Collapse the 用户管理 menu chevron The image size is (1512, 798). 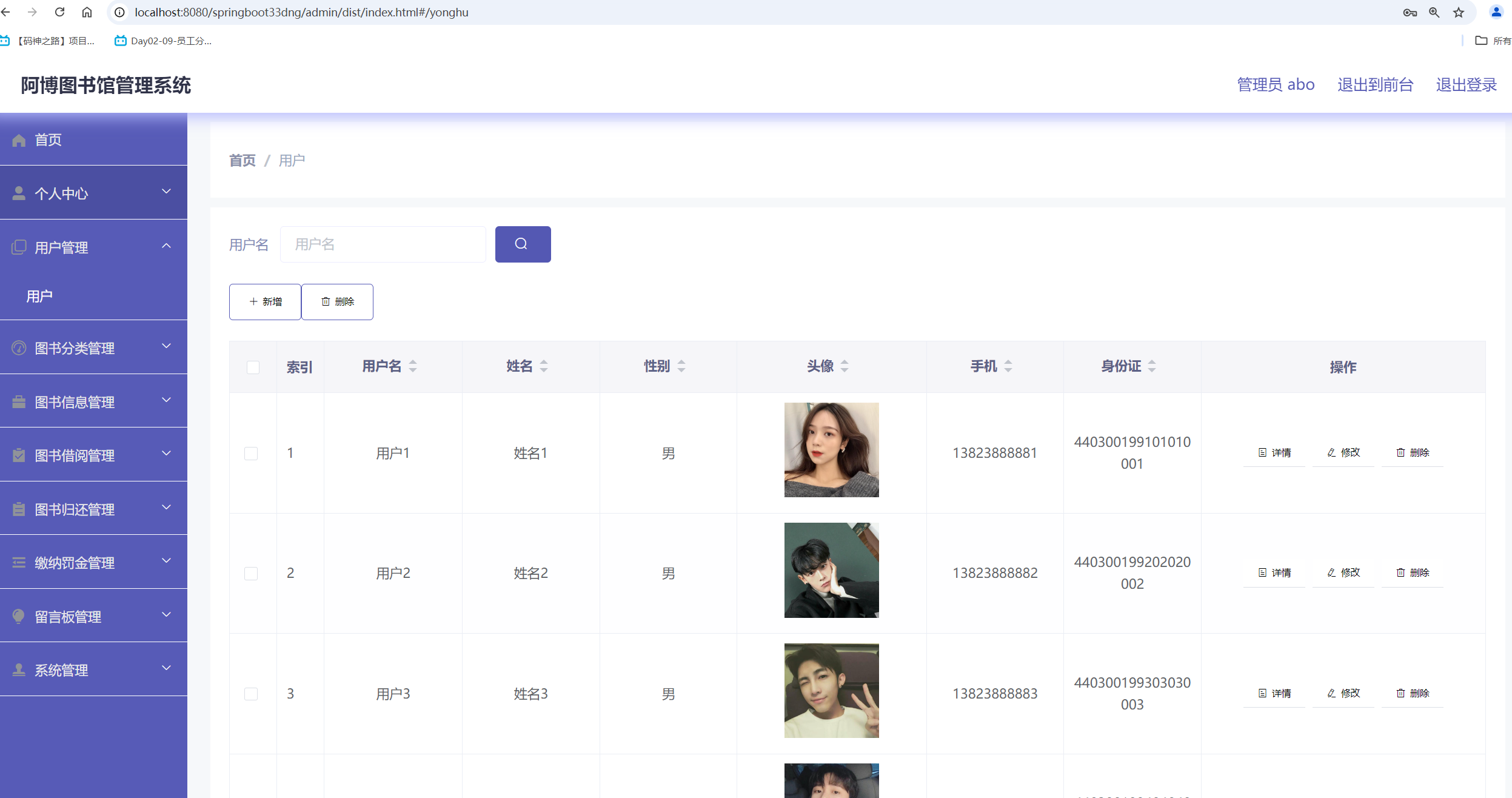[x=167, y=246]
